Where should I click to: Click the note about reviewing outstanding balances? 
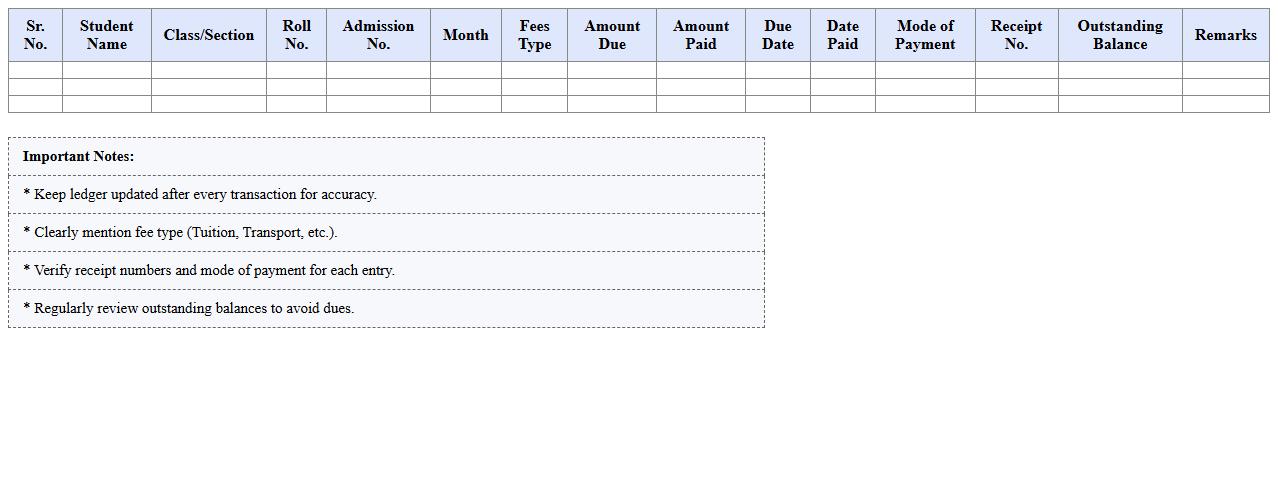coord(188,309)
